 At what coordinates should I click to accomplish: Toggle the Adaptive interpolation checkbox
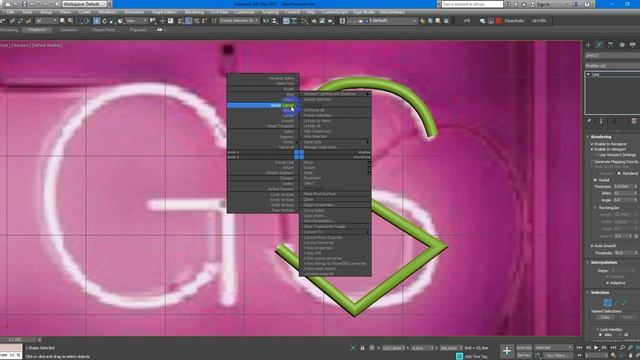(x=607, y=283)
